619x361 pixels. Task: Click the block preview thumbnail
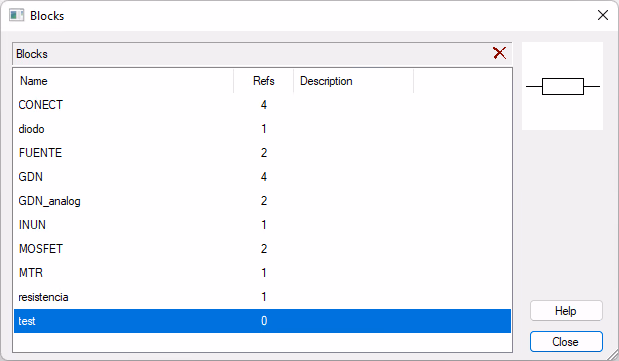pos(563,86)
